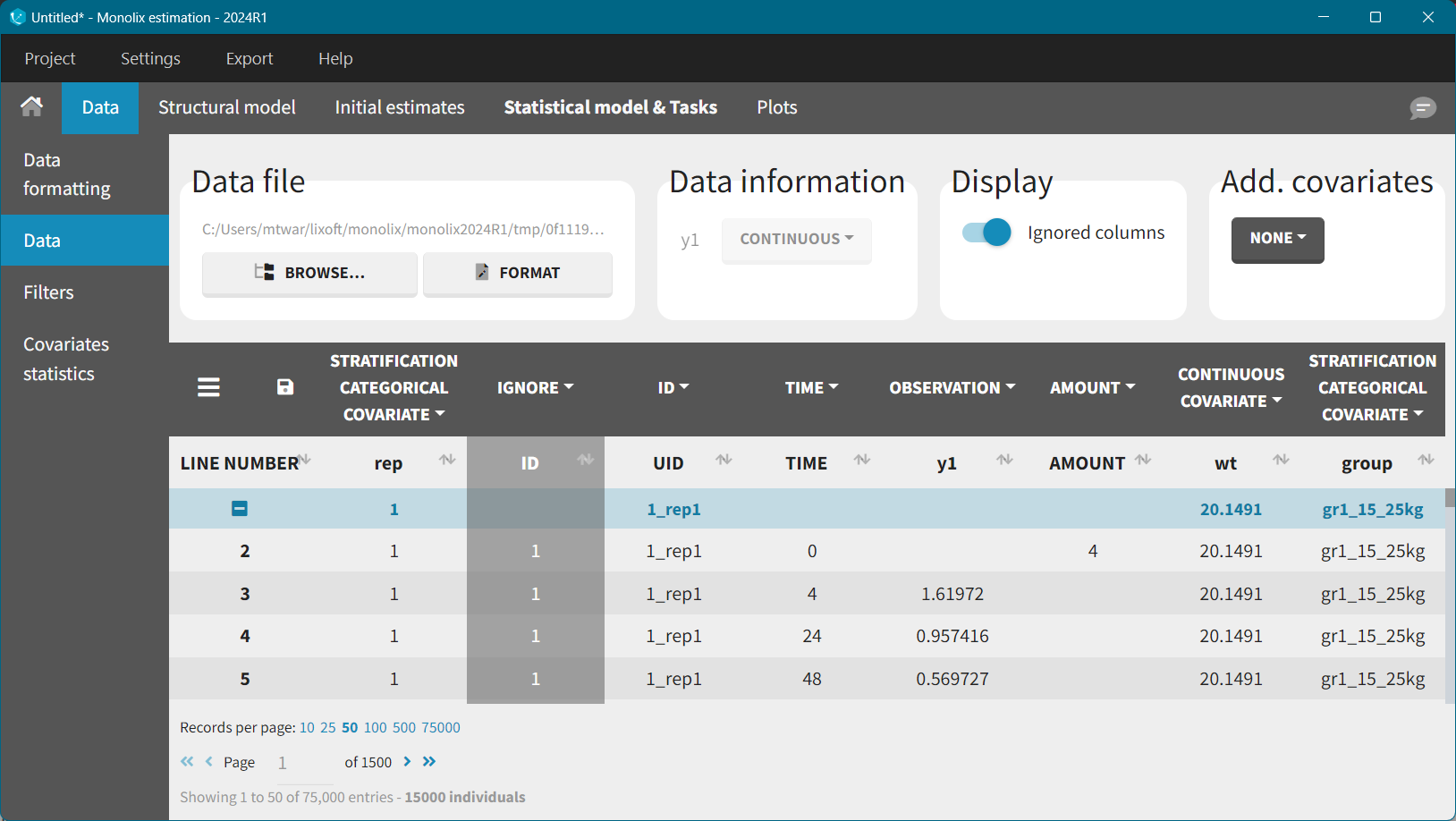This screenshot has width=1456, height=821.
Task: Open the Settings menu
Action: click(x=150, y=59)
